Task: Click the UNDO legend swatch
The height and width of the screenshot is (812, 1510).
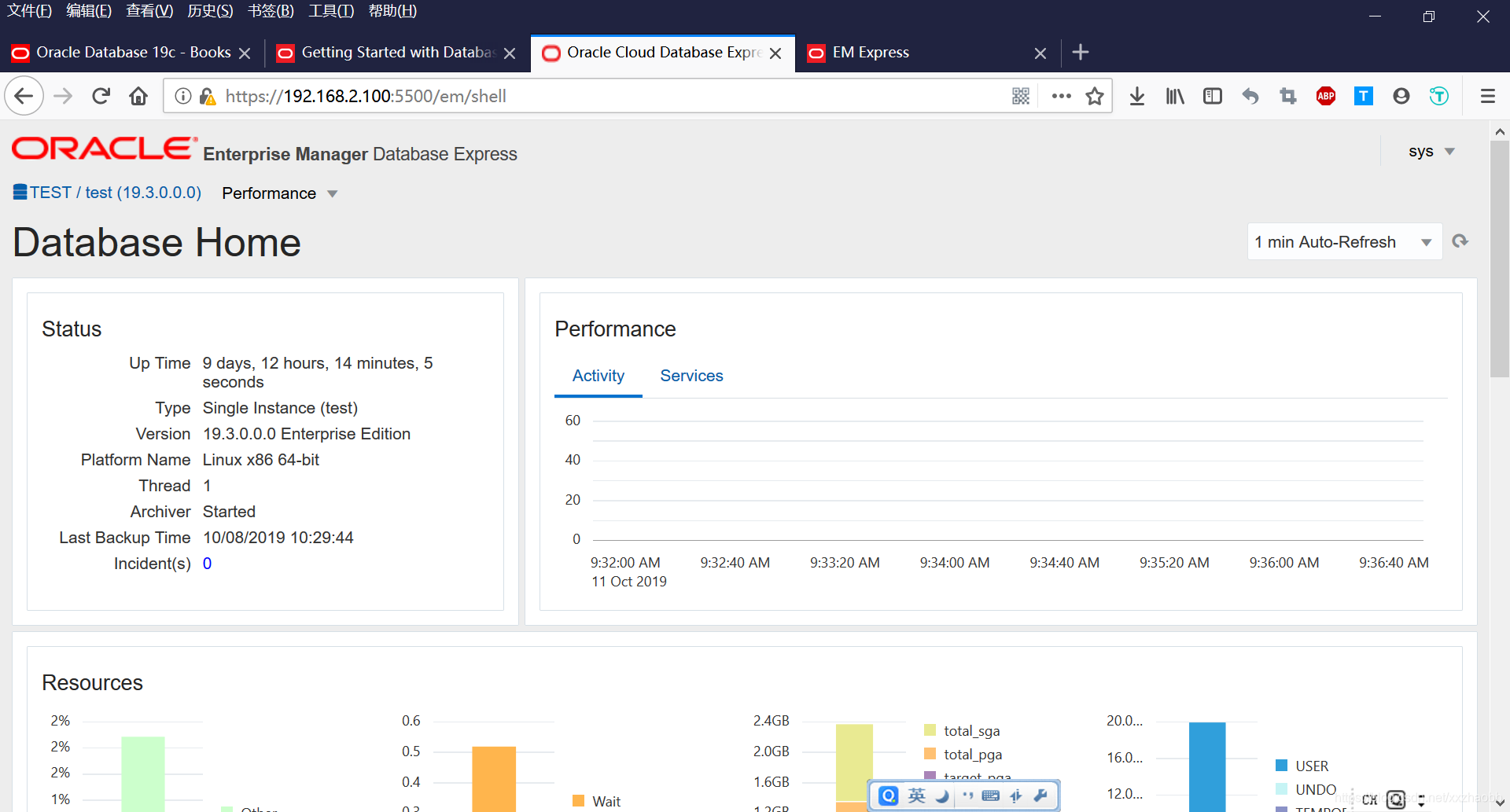Action: point(1281,789)
